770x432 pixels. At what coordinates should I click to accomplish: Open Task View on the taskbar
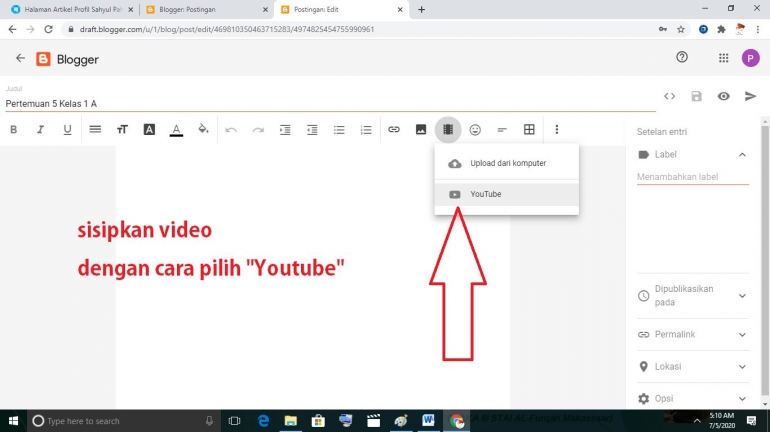[235, 421]
